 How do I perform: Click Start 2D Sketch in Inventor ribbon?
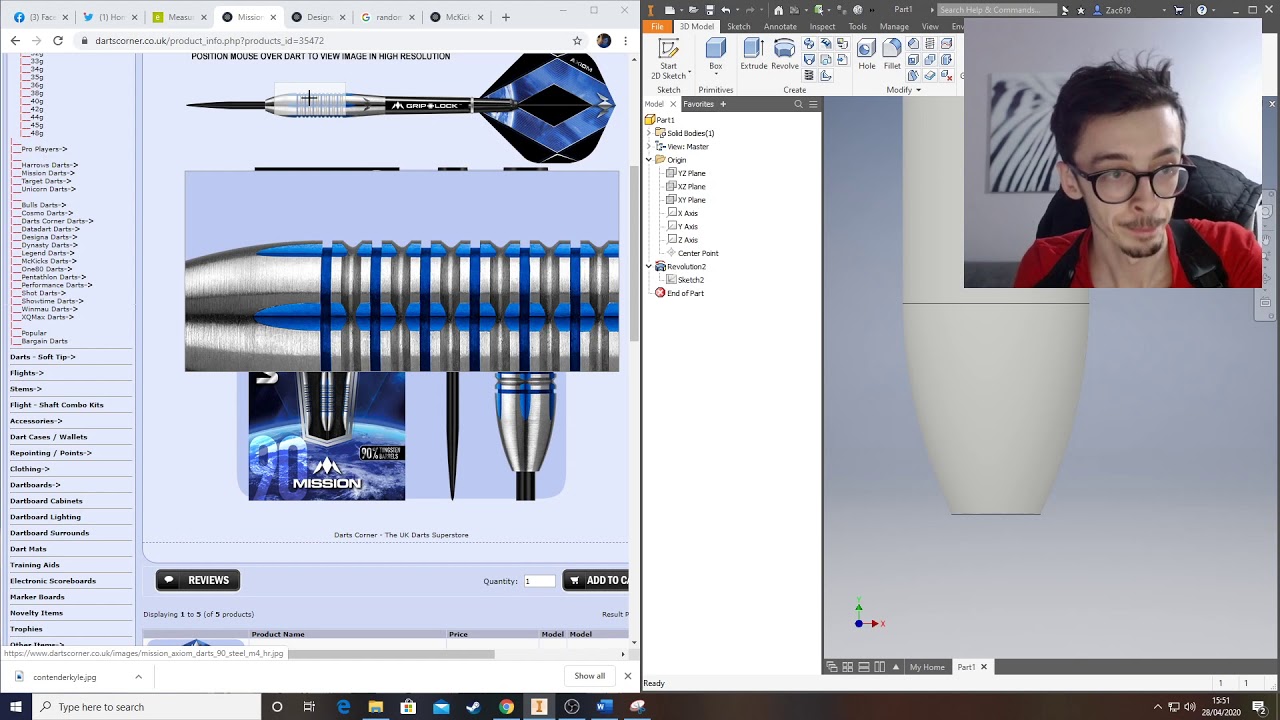[x=668, y=58]
